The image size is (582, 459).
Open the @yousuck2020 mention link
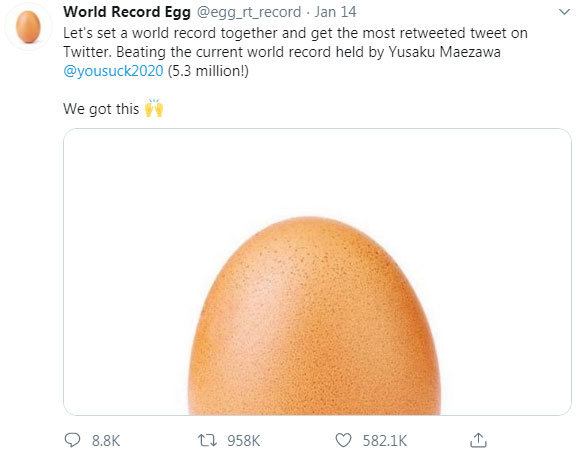[x=113, y=71]
